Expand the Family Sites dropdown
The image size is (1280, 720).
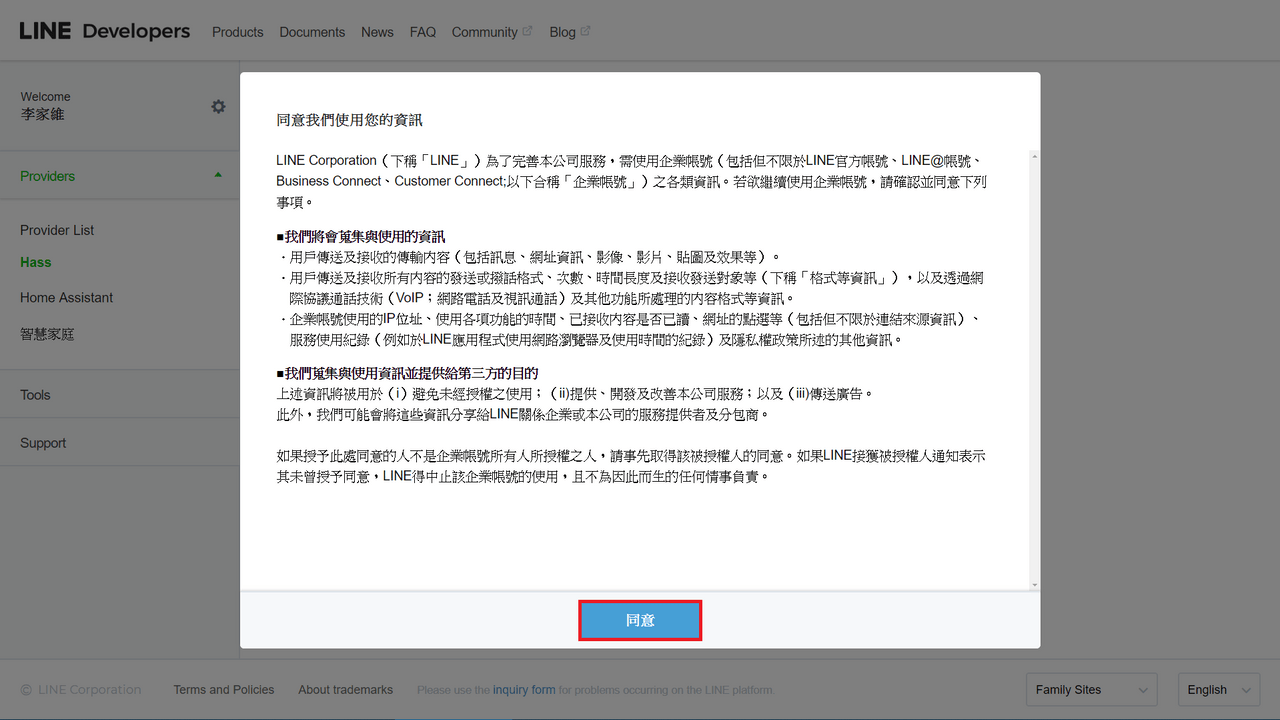(x=1092, y=690)
